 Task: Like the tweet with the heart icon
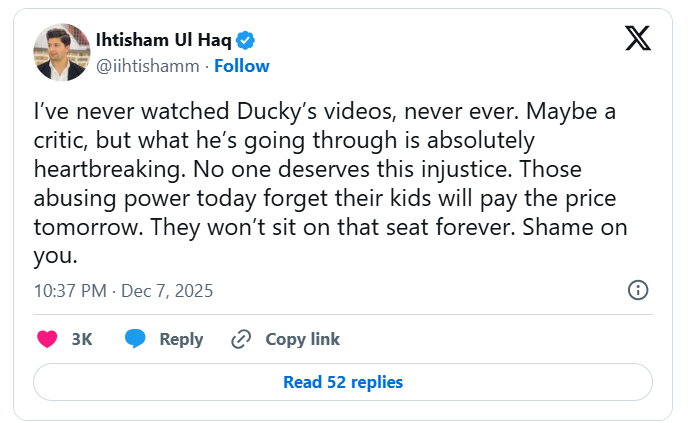47,339
